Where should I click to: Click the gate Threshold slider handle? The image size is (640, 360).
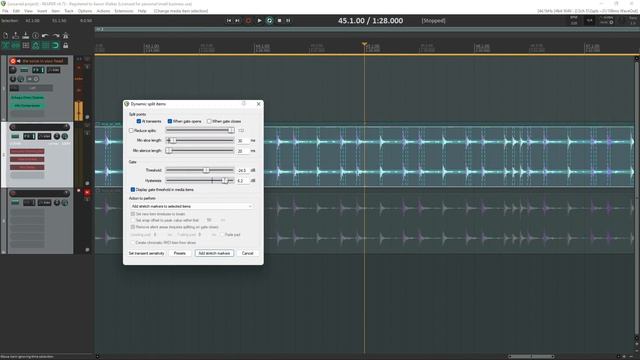(206, 170)
